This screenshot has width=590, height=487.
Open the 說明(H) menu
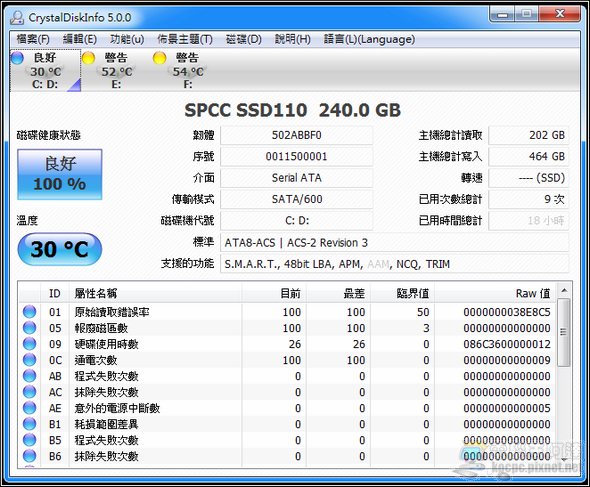click(293, 39)
